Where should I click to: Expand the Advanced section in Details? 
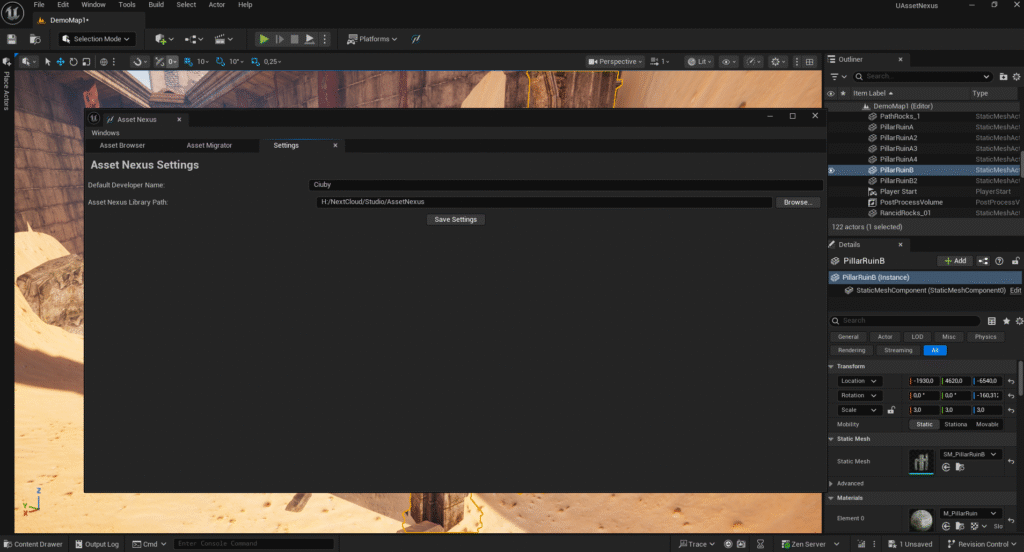click(850, 483)
